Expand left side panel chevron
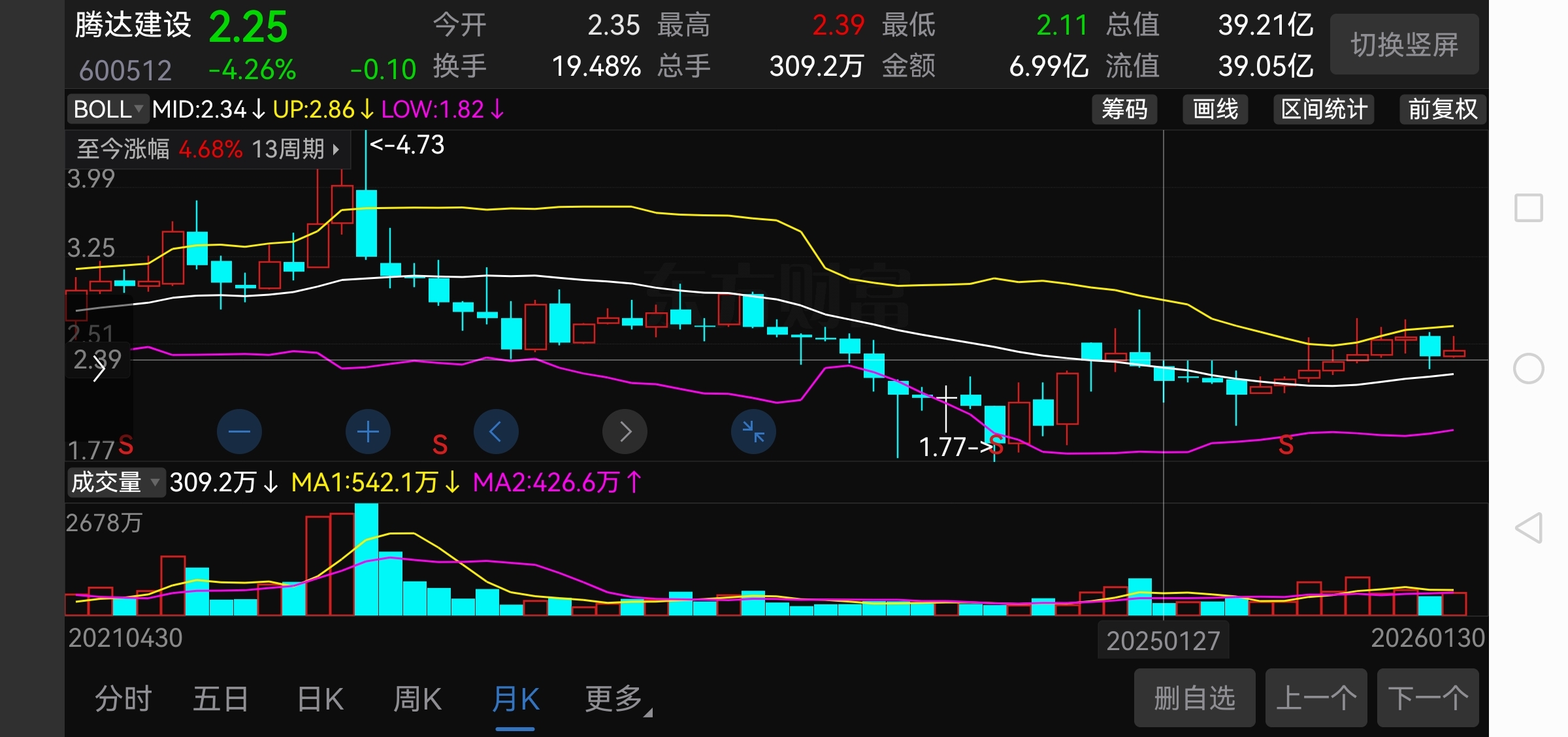 99,370
